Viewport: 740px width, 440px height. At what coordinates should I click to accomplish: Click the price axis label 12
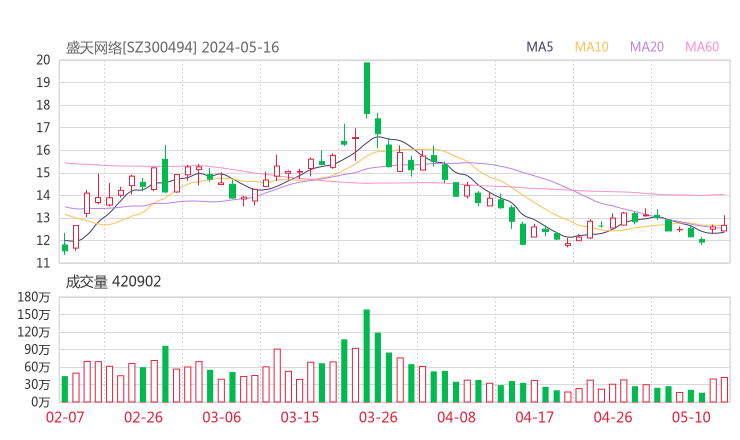coord(43,241)
